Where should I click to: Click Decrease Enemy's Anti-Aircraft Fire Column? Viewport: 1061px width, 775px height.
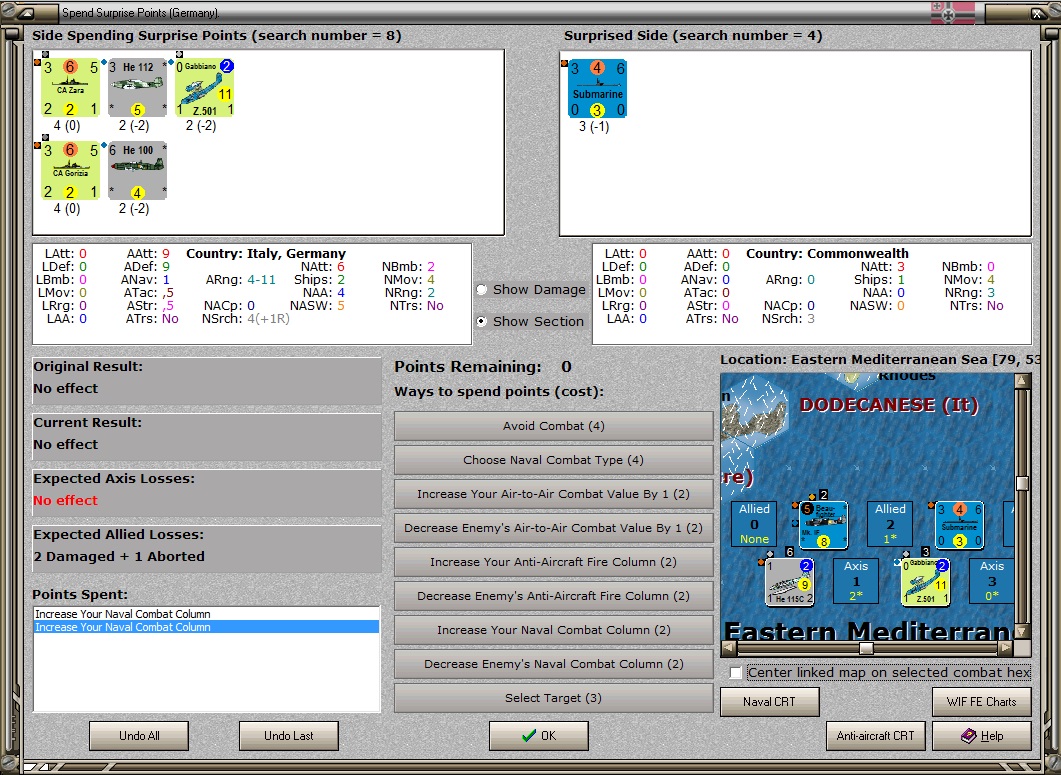[554, 596]
